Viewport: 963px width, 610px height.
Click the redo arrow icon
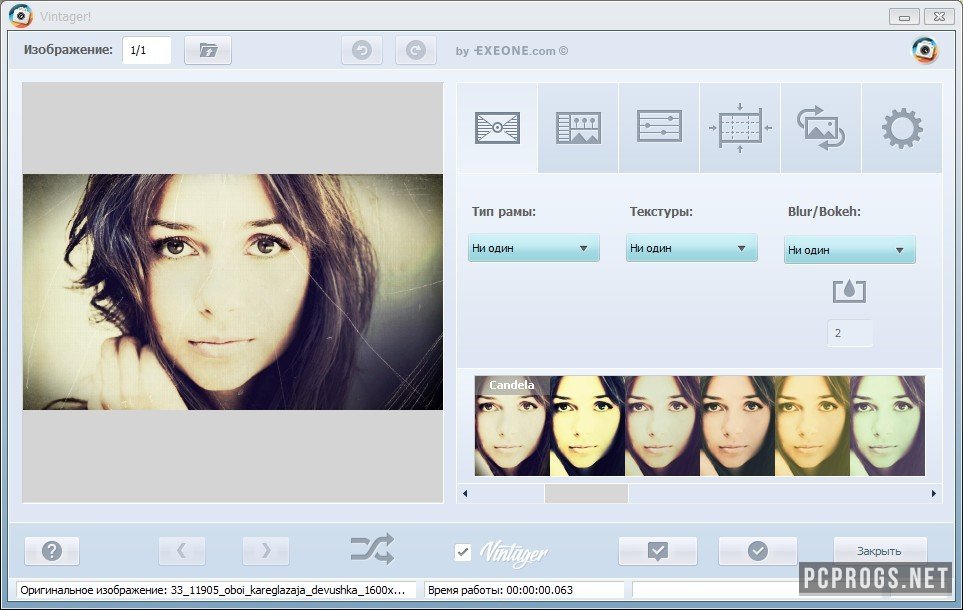click(x=415, y=51)
